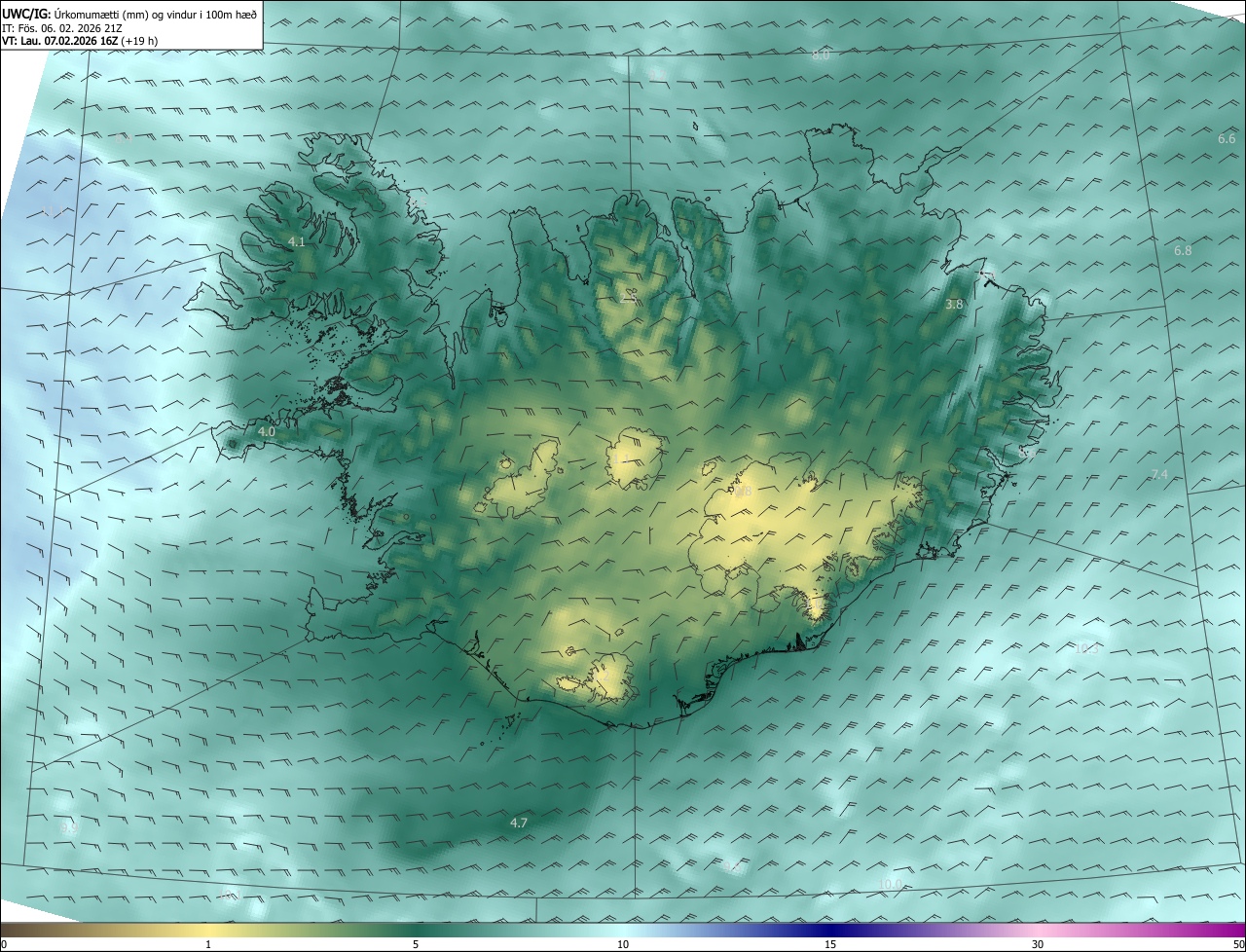Click the 5 tick on the color scale
1246x952 pixels.
point(416,945)
